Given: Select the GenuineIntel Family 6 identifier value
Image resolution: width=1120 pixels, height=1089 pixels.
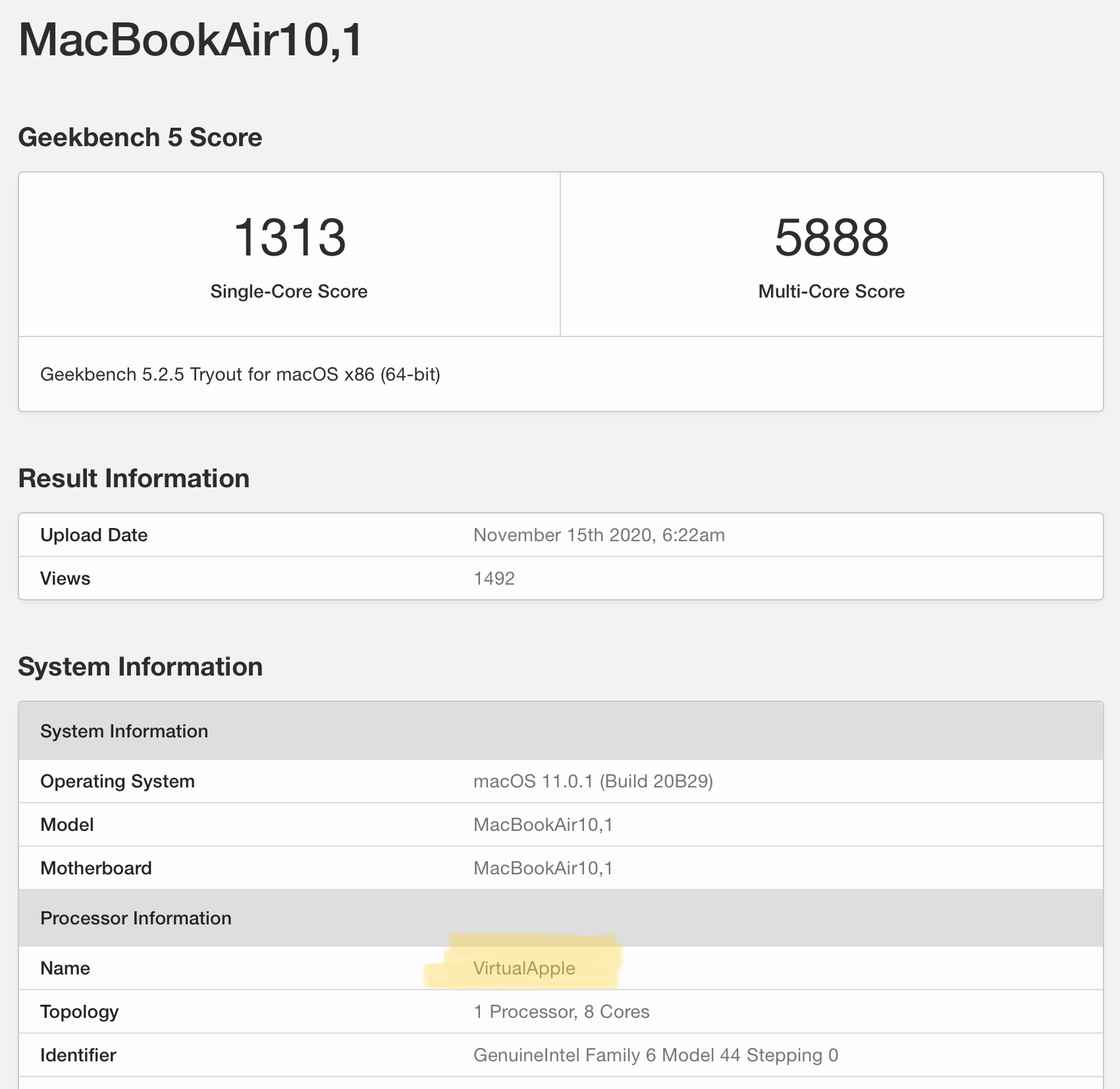Looking at the screenshot, I should 656,1055.
